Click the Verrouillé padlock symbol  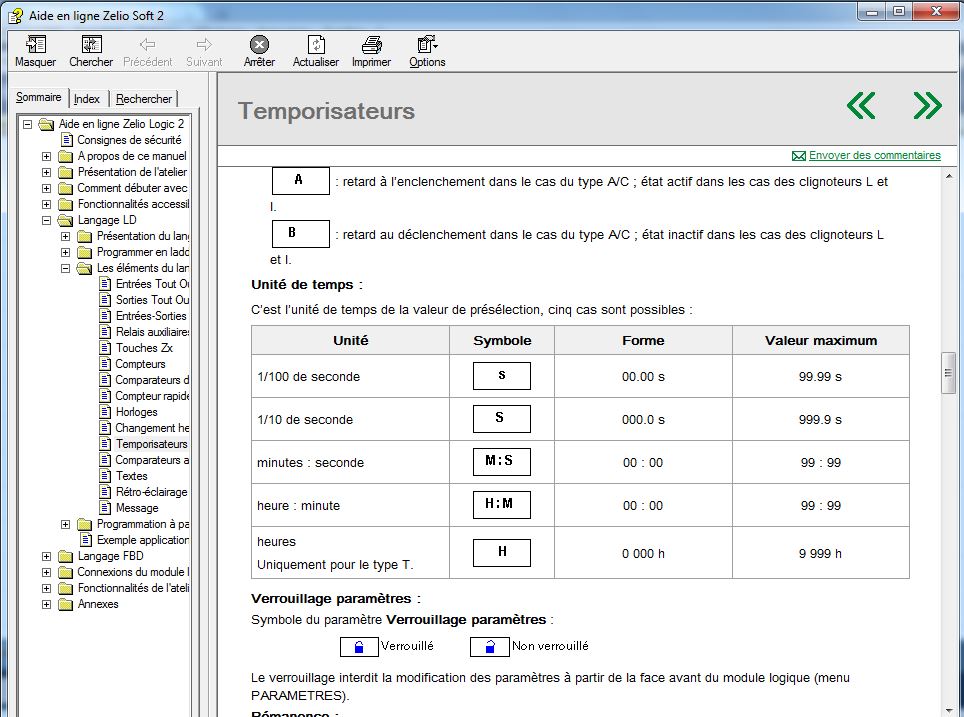click(359, 646)
